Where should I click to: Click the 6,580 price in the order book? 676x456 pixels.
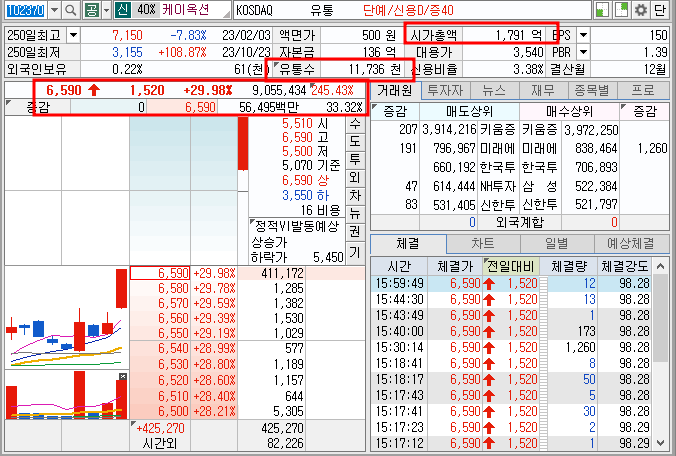[x=173, y=288]
